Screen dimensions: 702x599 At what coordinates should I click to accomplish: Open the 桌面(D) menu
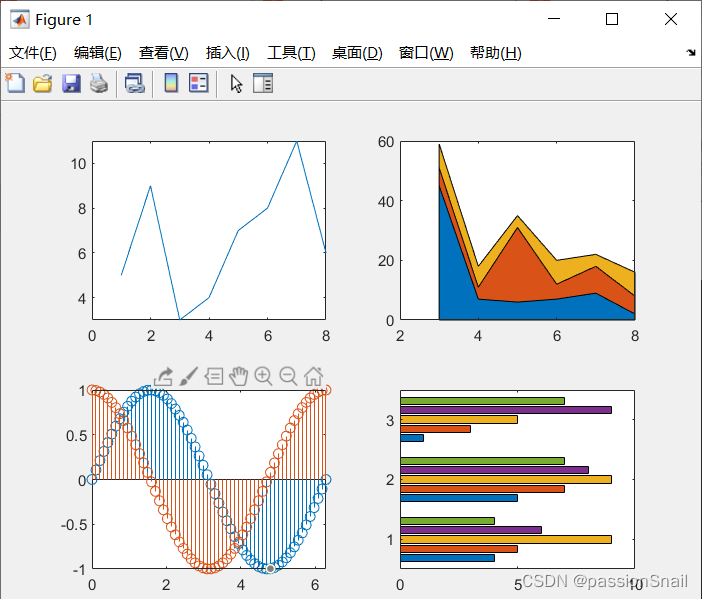click(x=357, y=53)
